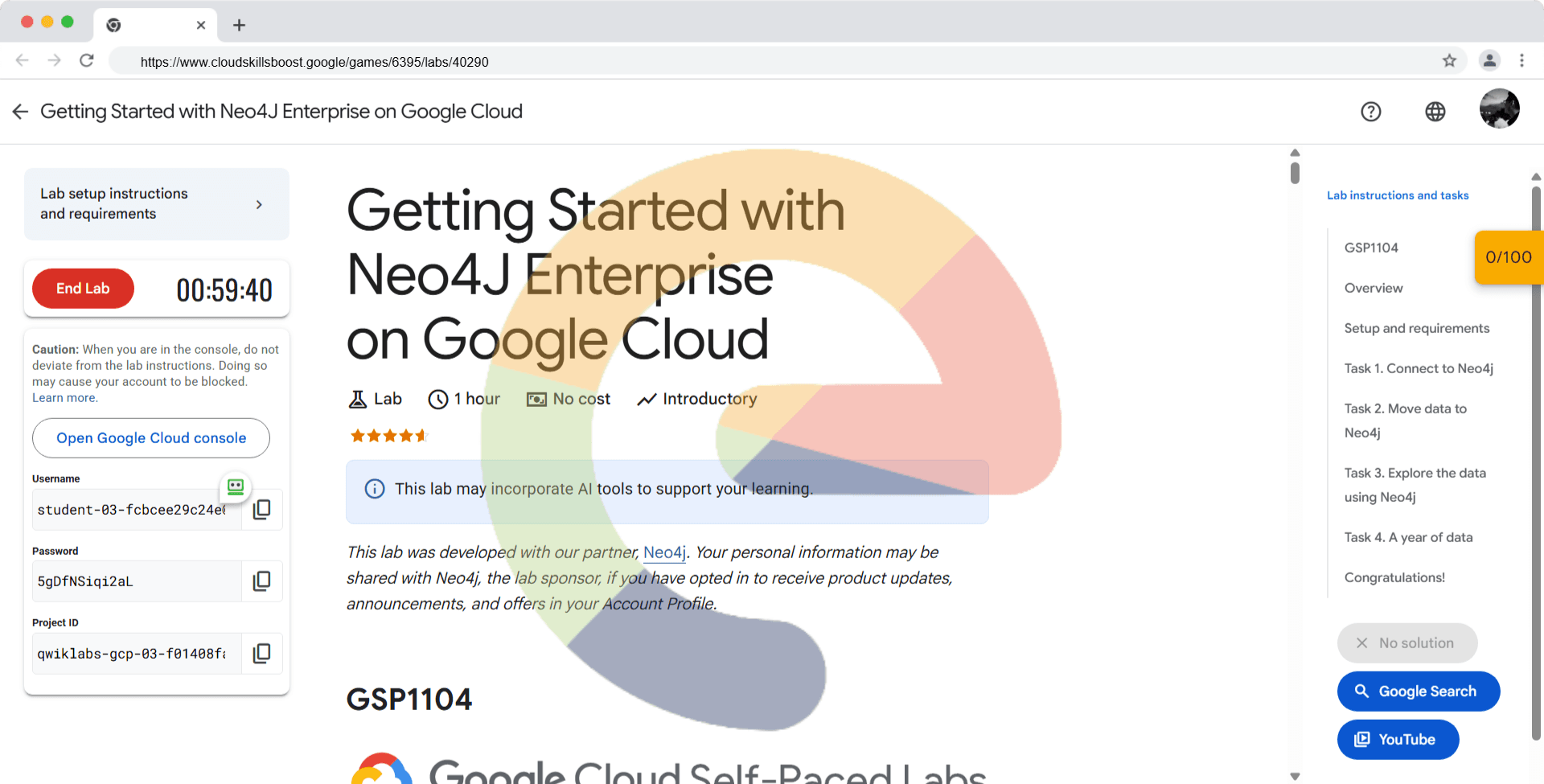This screenshot has width=1544, height=784.
Task: Click the 00:59:40 lab timer
Action: (224, 290)
